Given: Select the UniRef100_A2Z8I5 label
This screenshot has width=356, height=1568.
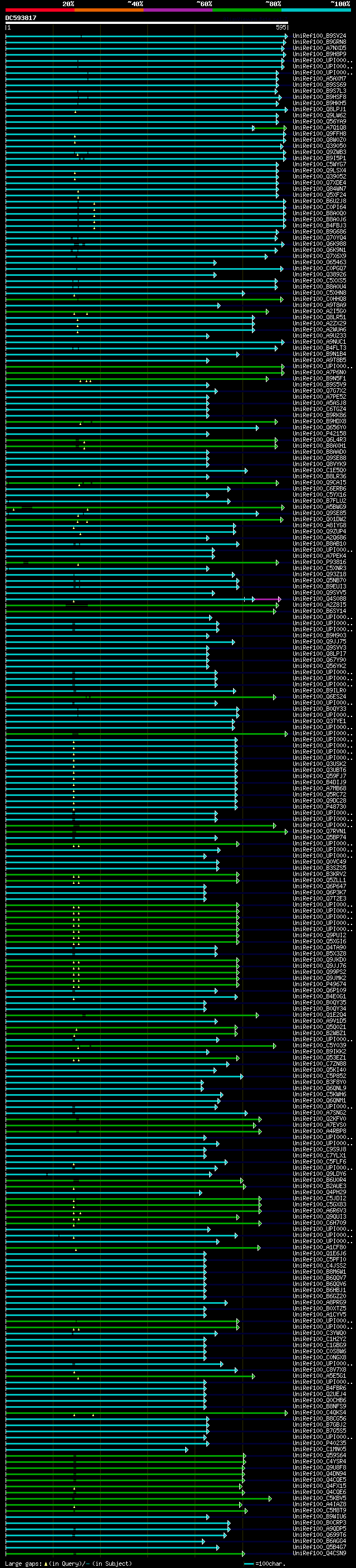Looking at the screenshot, I should (x=319, y=605).
